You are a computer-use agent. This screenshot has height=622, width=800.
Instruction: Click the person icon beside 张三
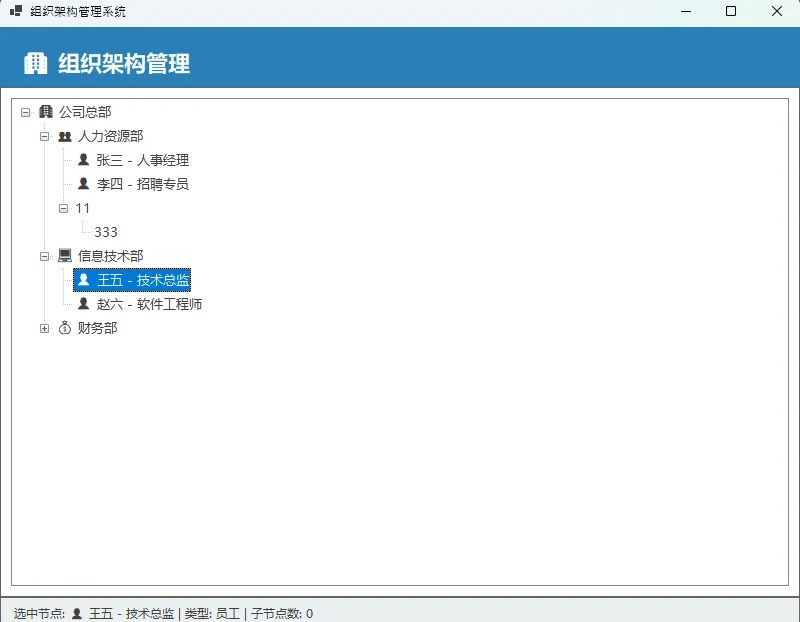click(84, 160)
